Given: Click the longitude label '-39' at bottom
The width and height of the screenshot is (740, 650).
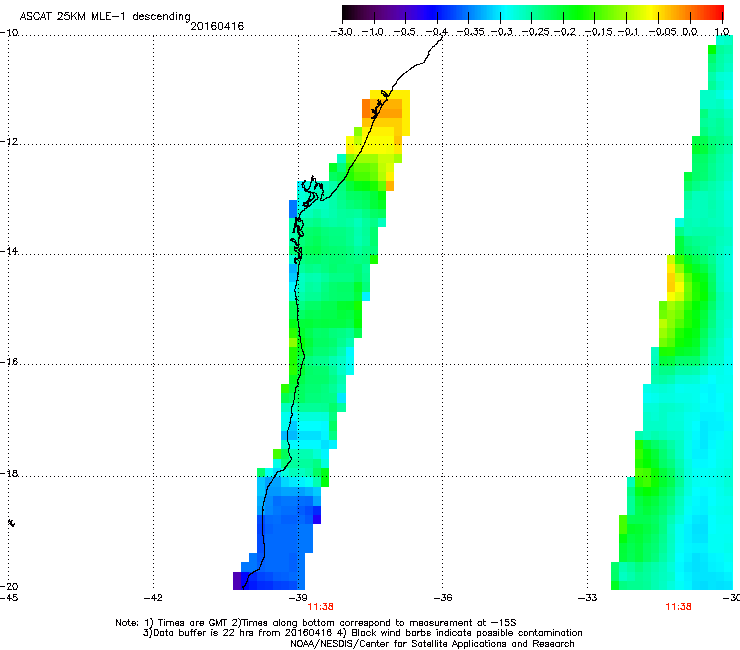Looking at the screenshot, I should 297,598.
